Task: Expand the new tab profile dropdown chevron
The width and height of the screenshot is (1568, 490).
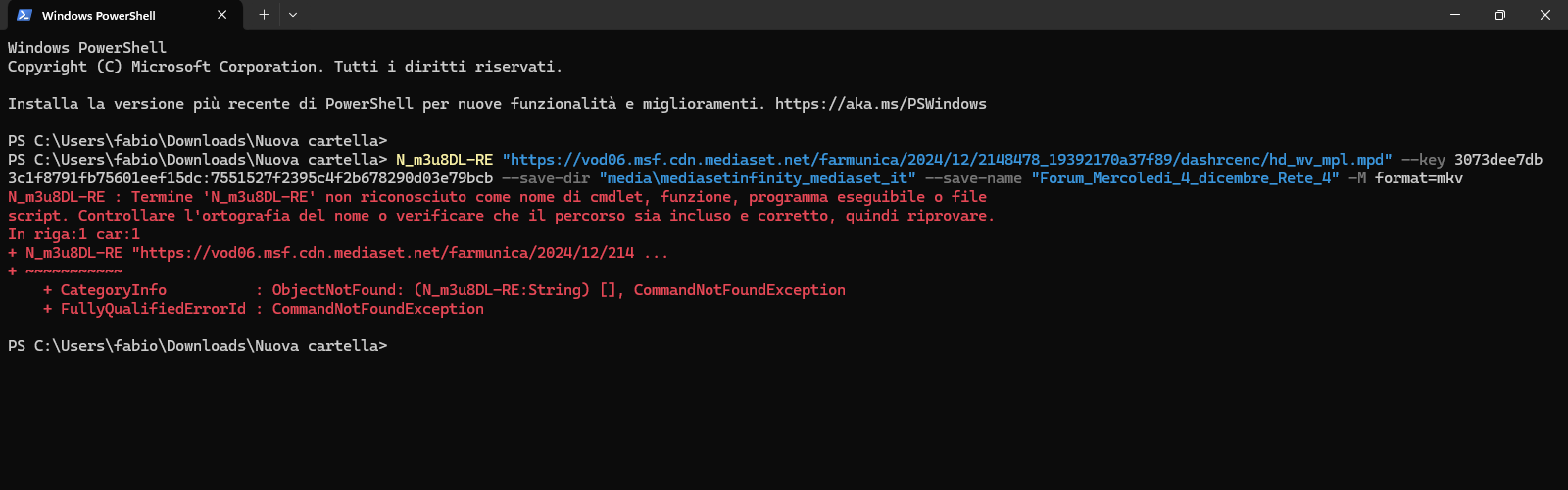Action: [293, 15]
